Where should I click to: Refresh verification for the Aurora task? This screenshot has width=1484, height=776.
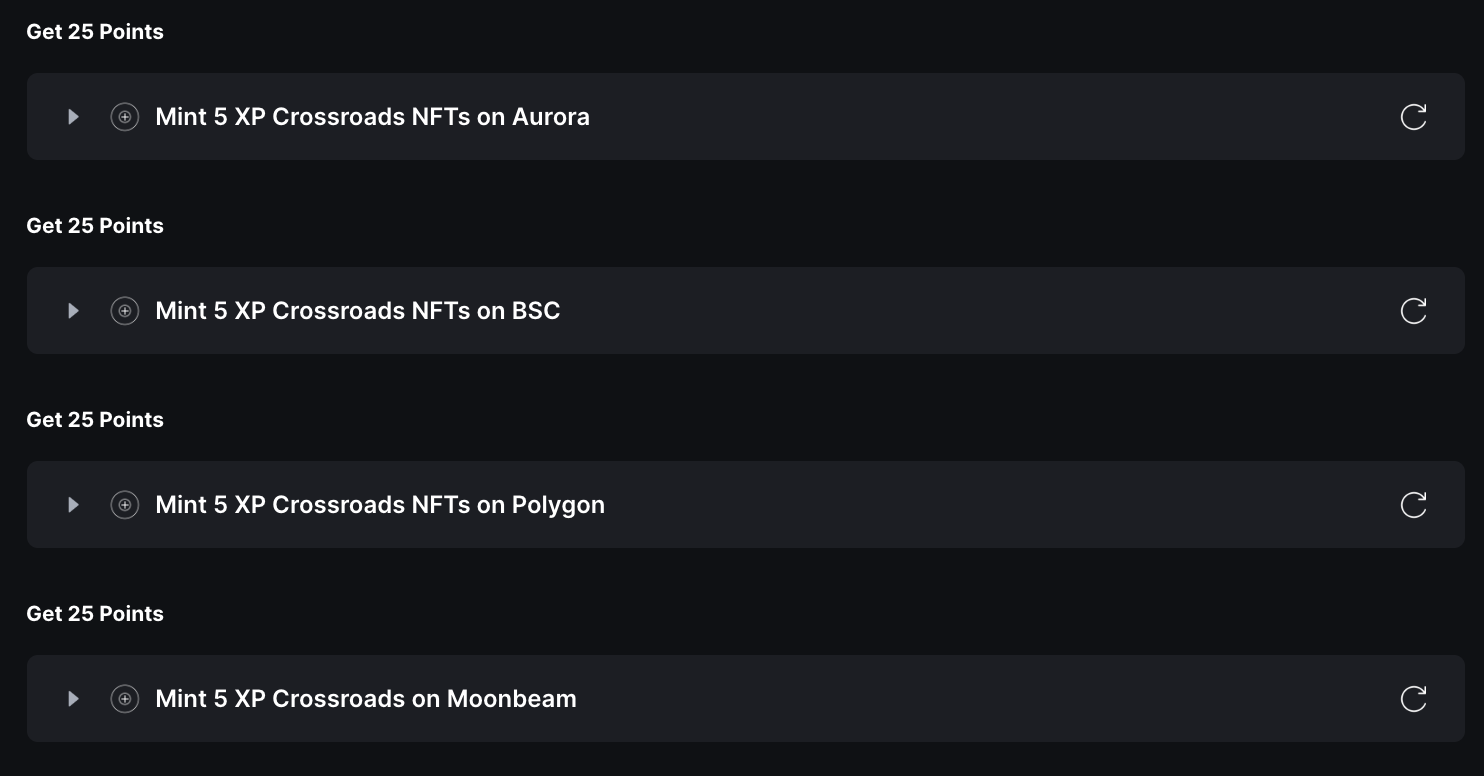[x=1413, y=117]
